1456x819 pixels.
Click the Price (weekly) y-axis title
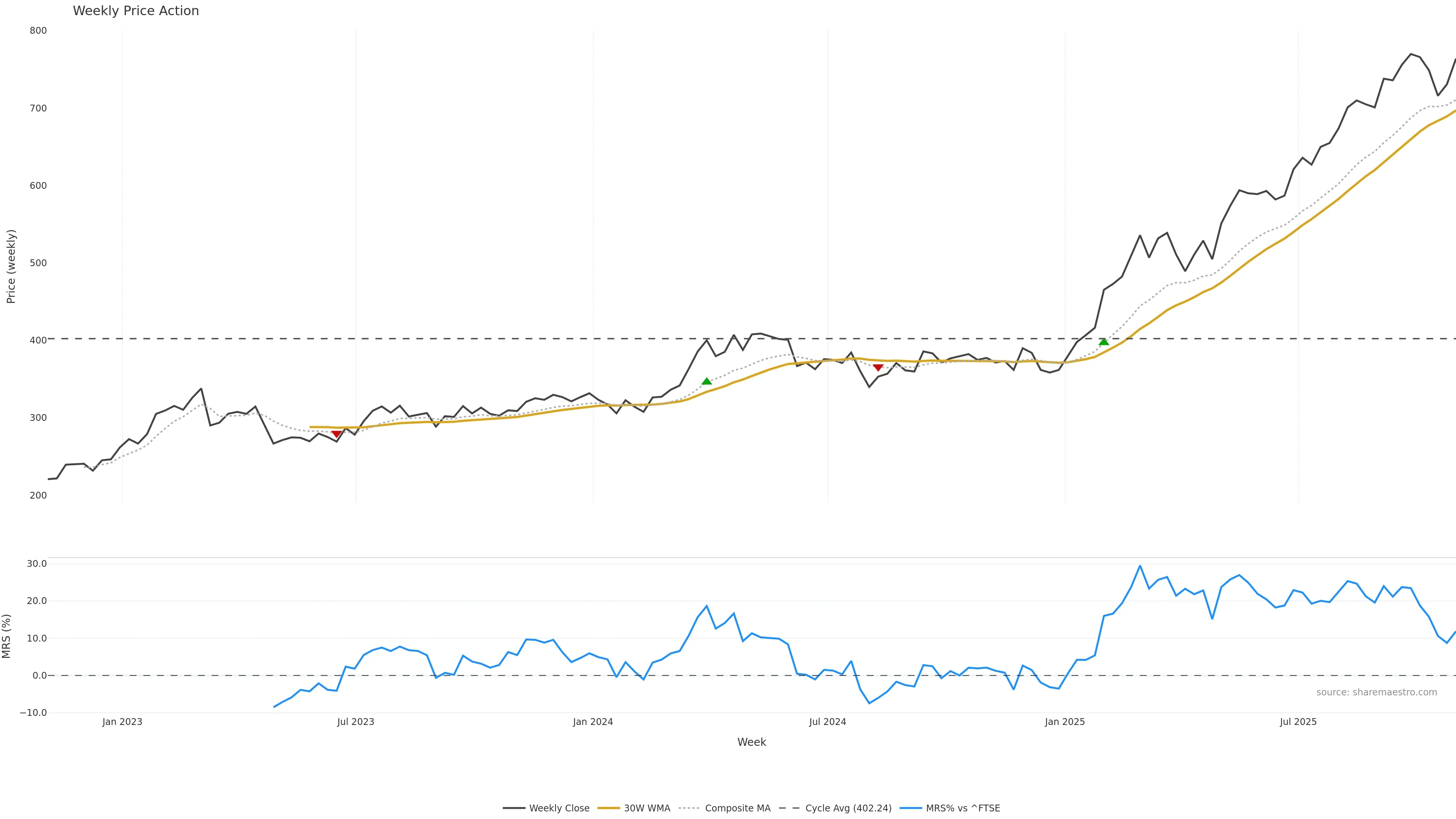click(11, 266)
